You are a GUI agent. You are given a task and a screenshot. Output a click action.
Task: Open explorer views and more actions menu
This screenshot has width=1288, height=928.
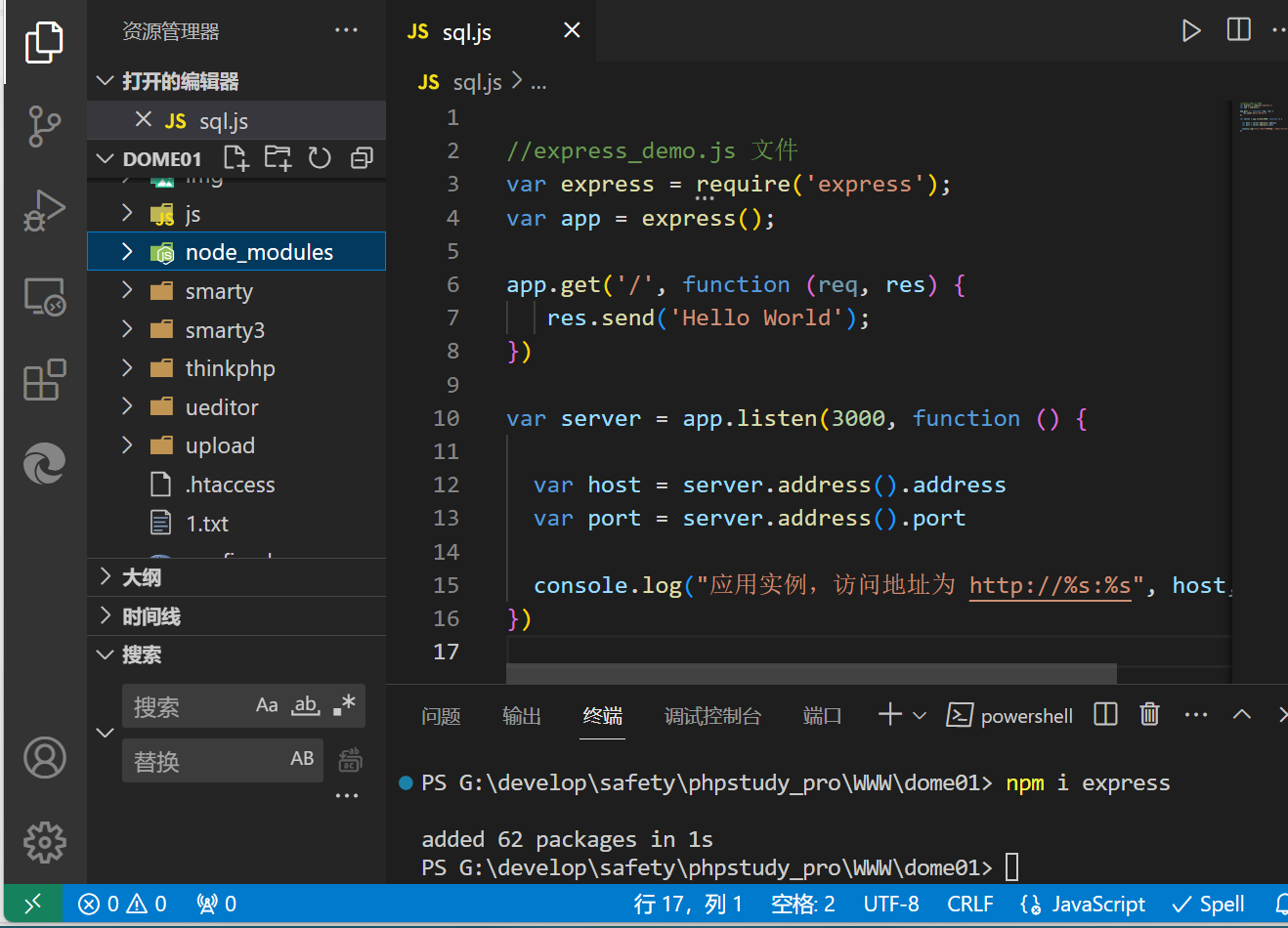coord(346,30)
